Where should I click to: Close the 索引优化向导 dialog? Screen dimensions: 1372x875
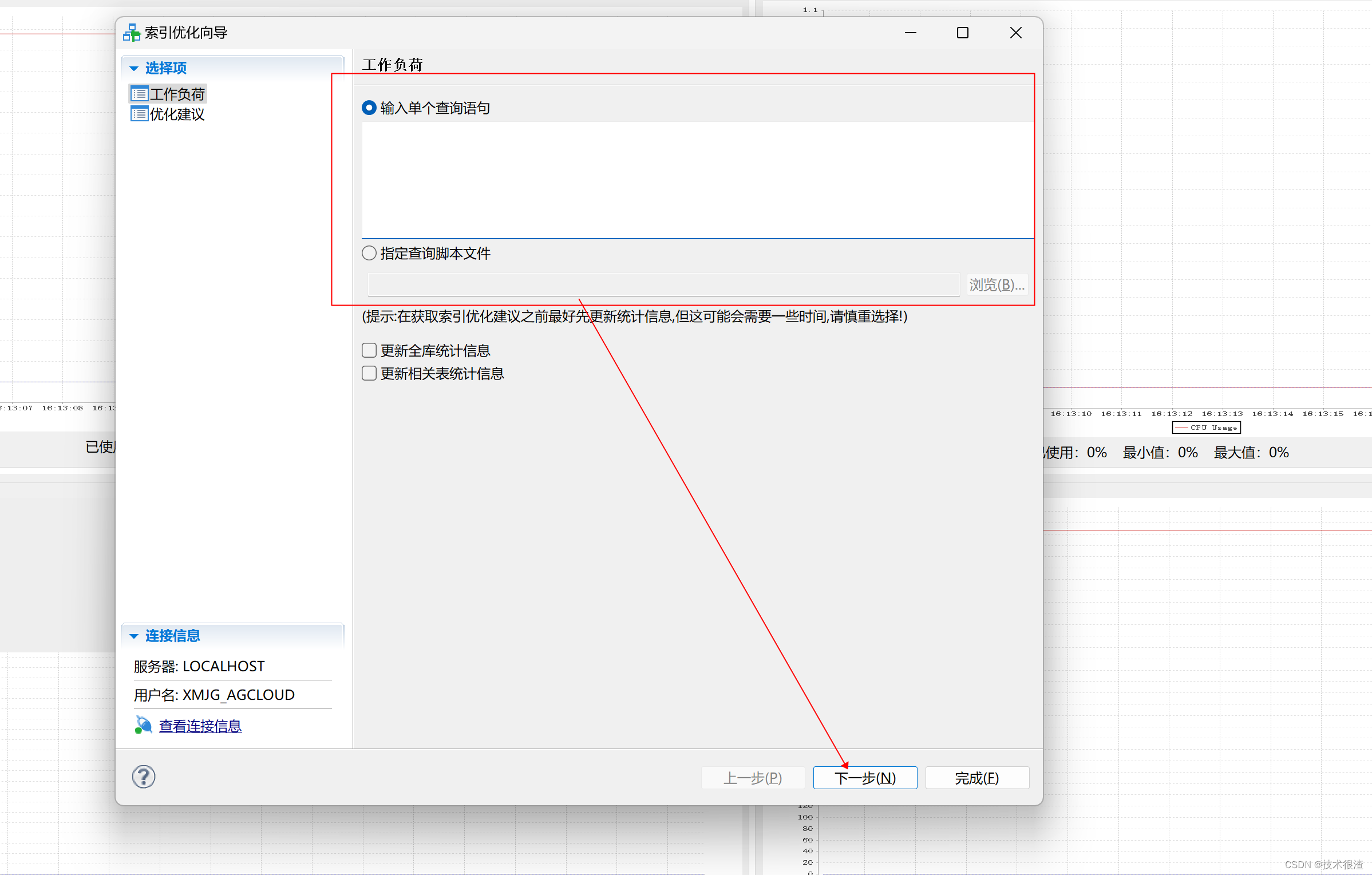(1016, 33)
